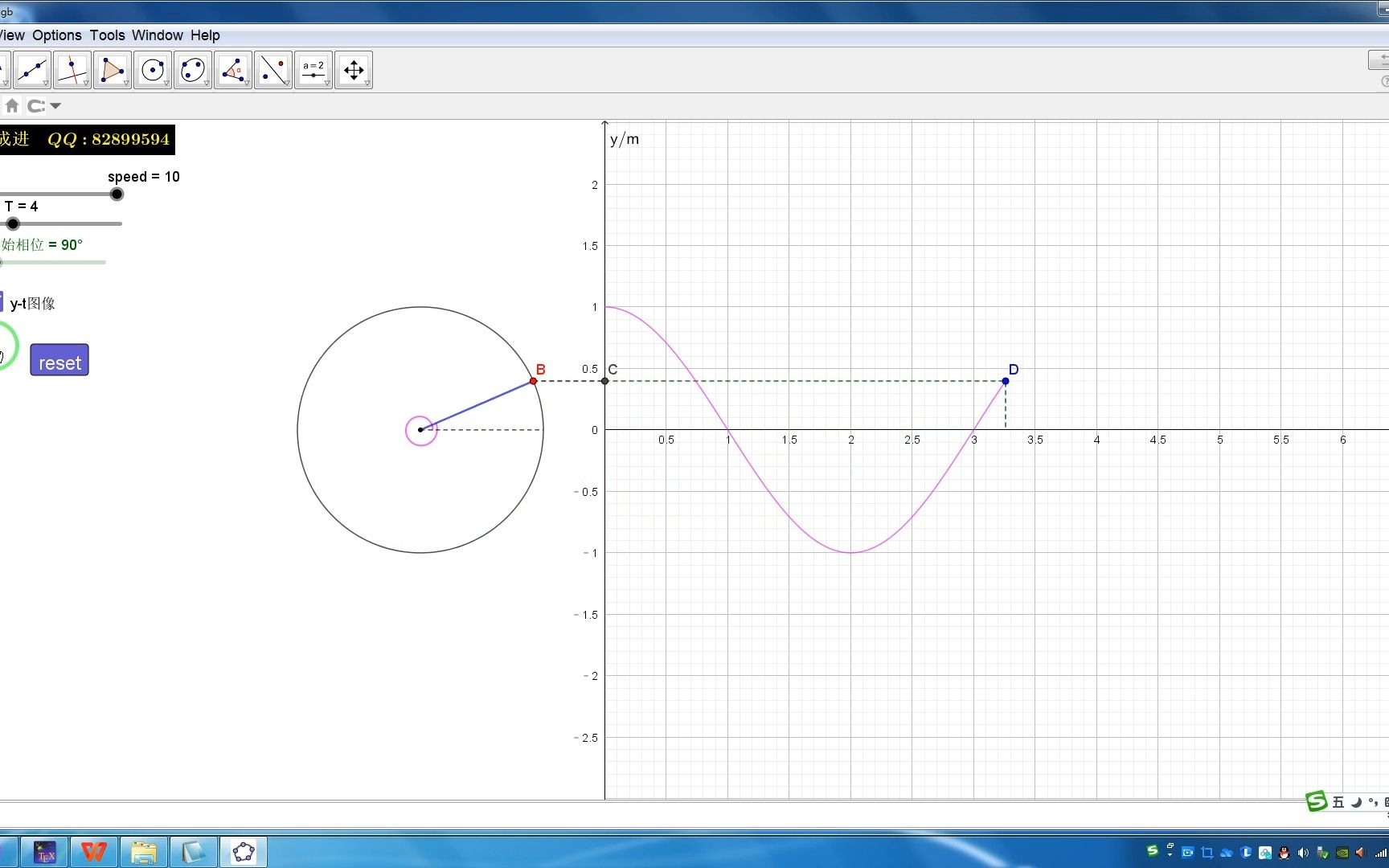
Task: Click the 'speed = 10' label
Action: (x=144, y=177)
